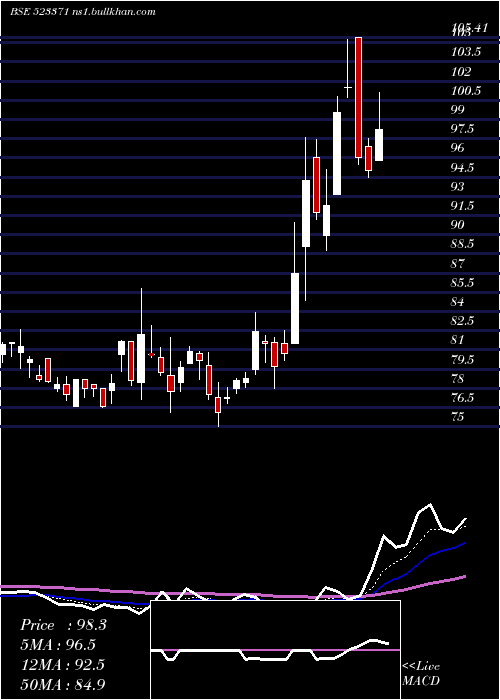Click the '12MA : 92.5' readout
The image size is (500, 700).
63,665
